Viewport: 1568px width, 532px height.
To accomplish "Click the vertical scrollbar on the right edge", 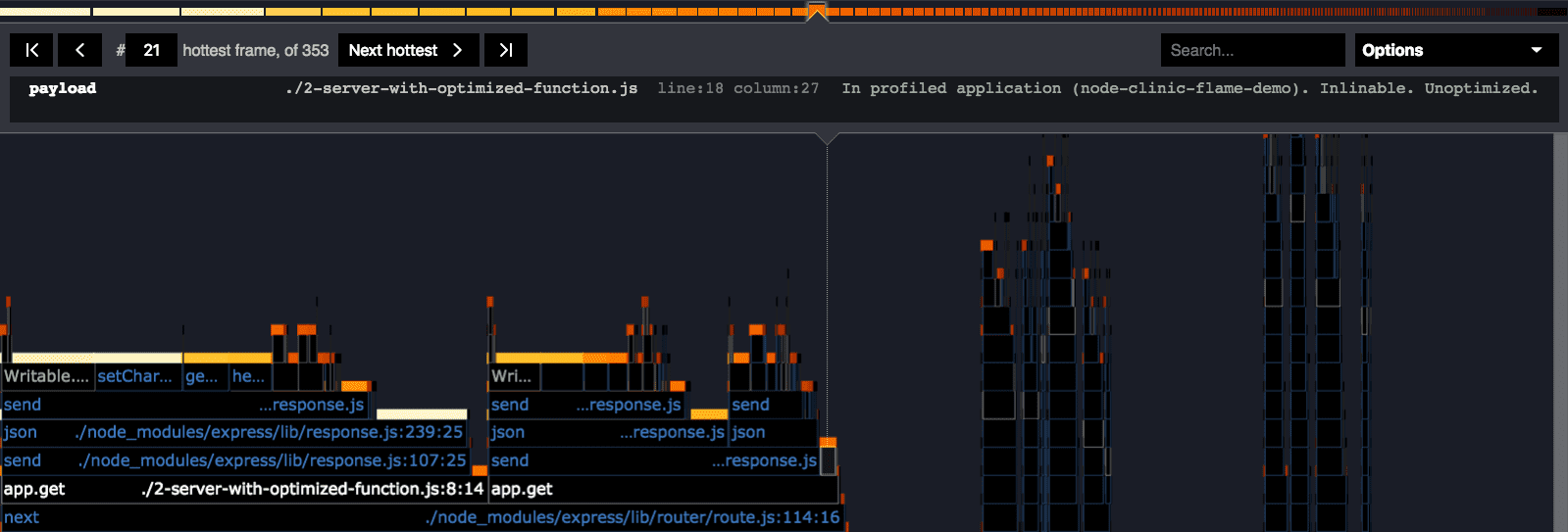I will point(1560,331).
